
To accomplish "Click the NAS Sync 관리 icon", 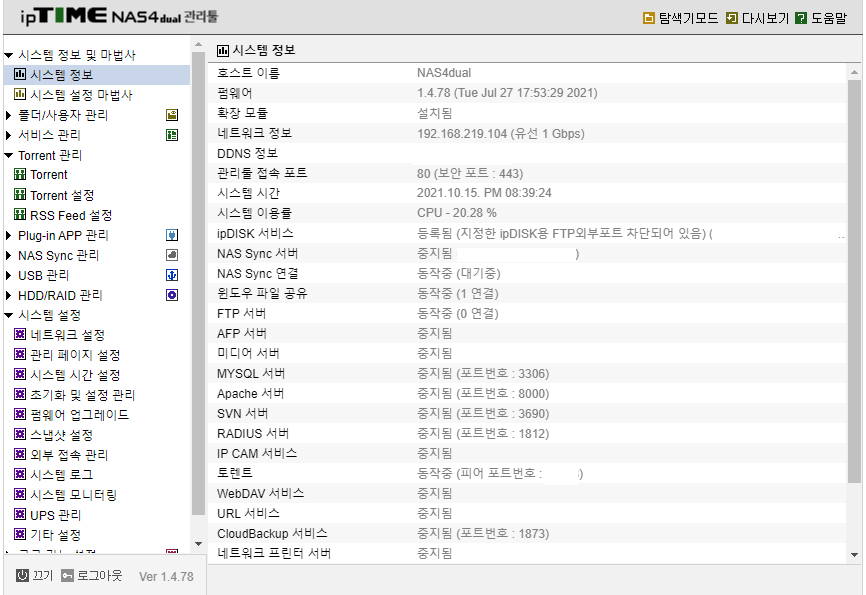I will tap(172, 255).
